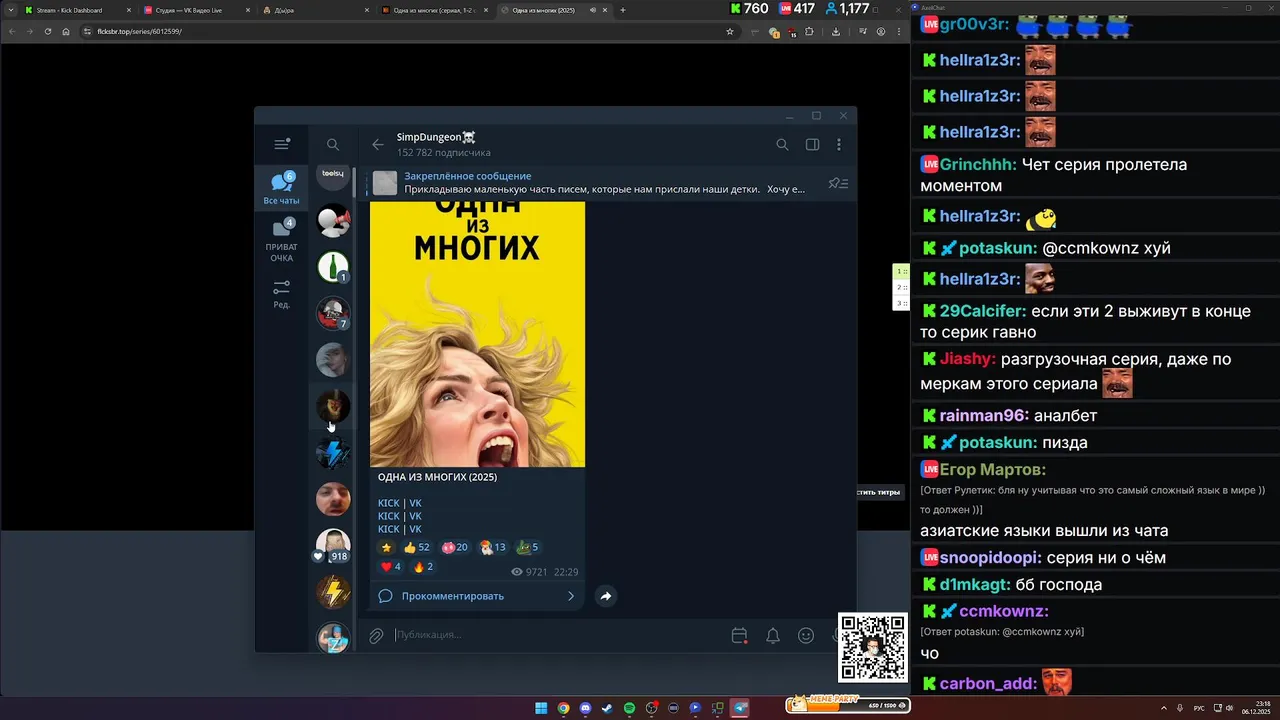Toggle the Telegram right side panel icon

812,144
